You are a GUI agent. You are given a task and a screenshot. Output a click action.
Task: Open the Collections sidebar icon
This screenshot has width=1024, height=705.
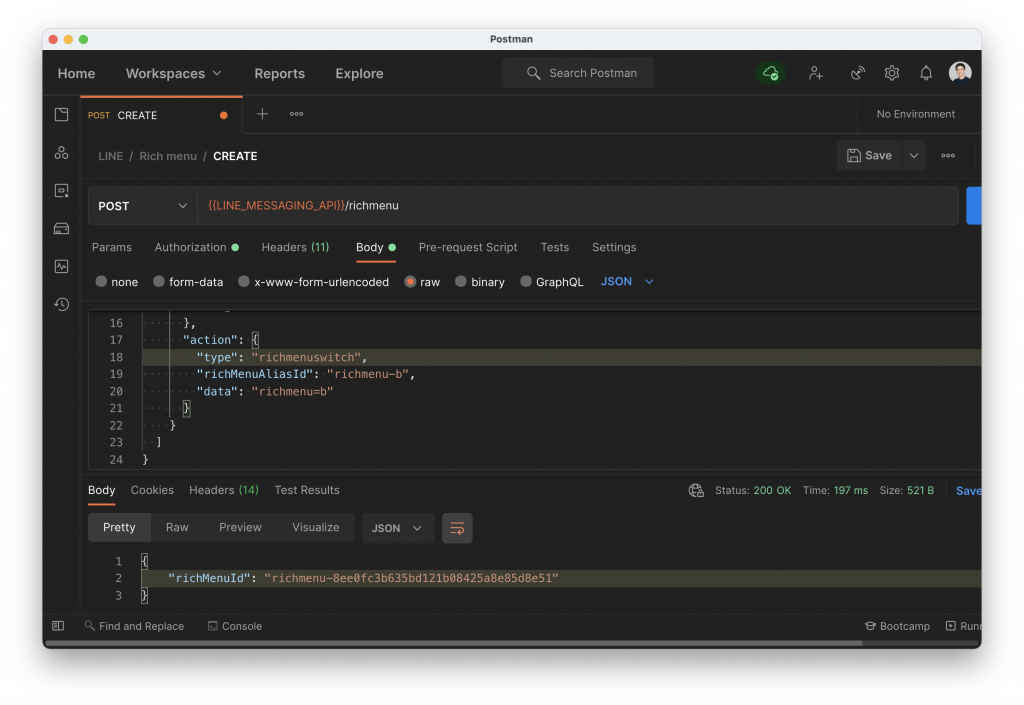(61, 115)
